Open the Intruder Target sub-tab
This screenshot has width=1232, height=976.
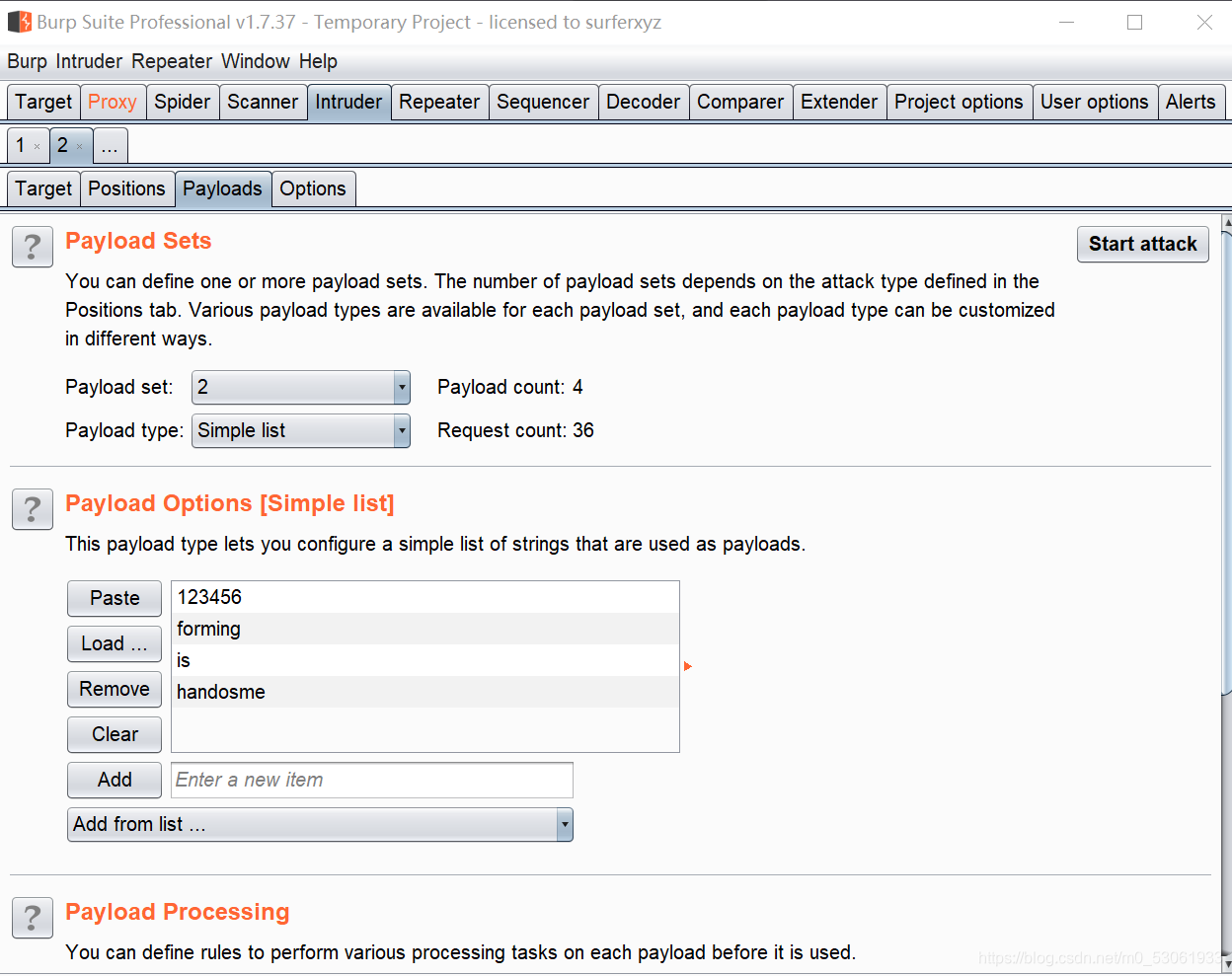point(43,188)
